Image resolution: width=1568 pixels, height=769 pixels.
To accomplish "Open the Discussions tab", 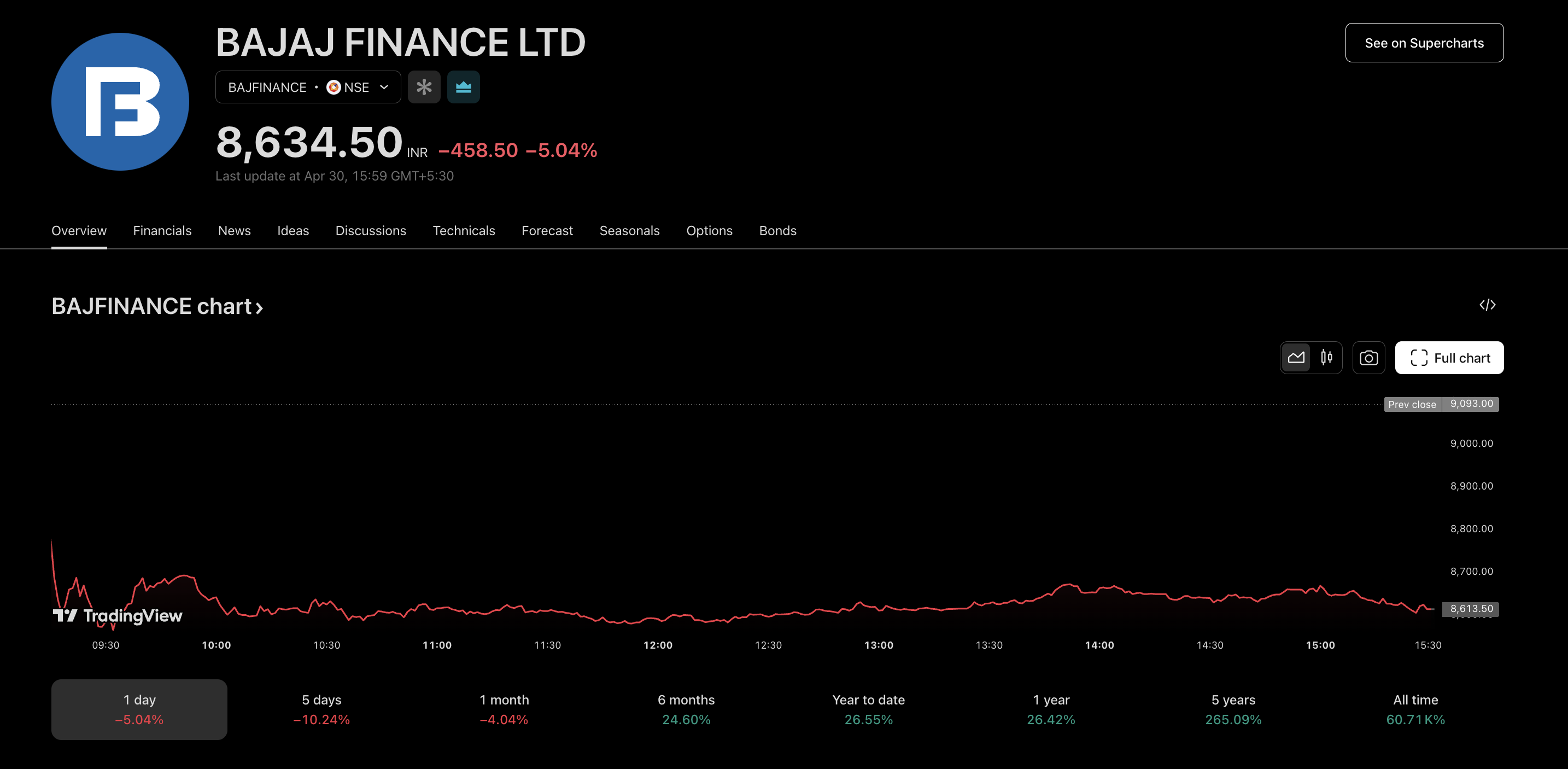I will pyautogui.click(x=371, y=231).
